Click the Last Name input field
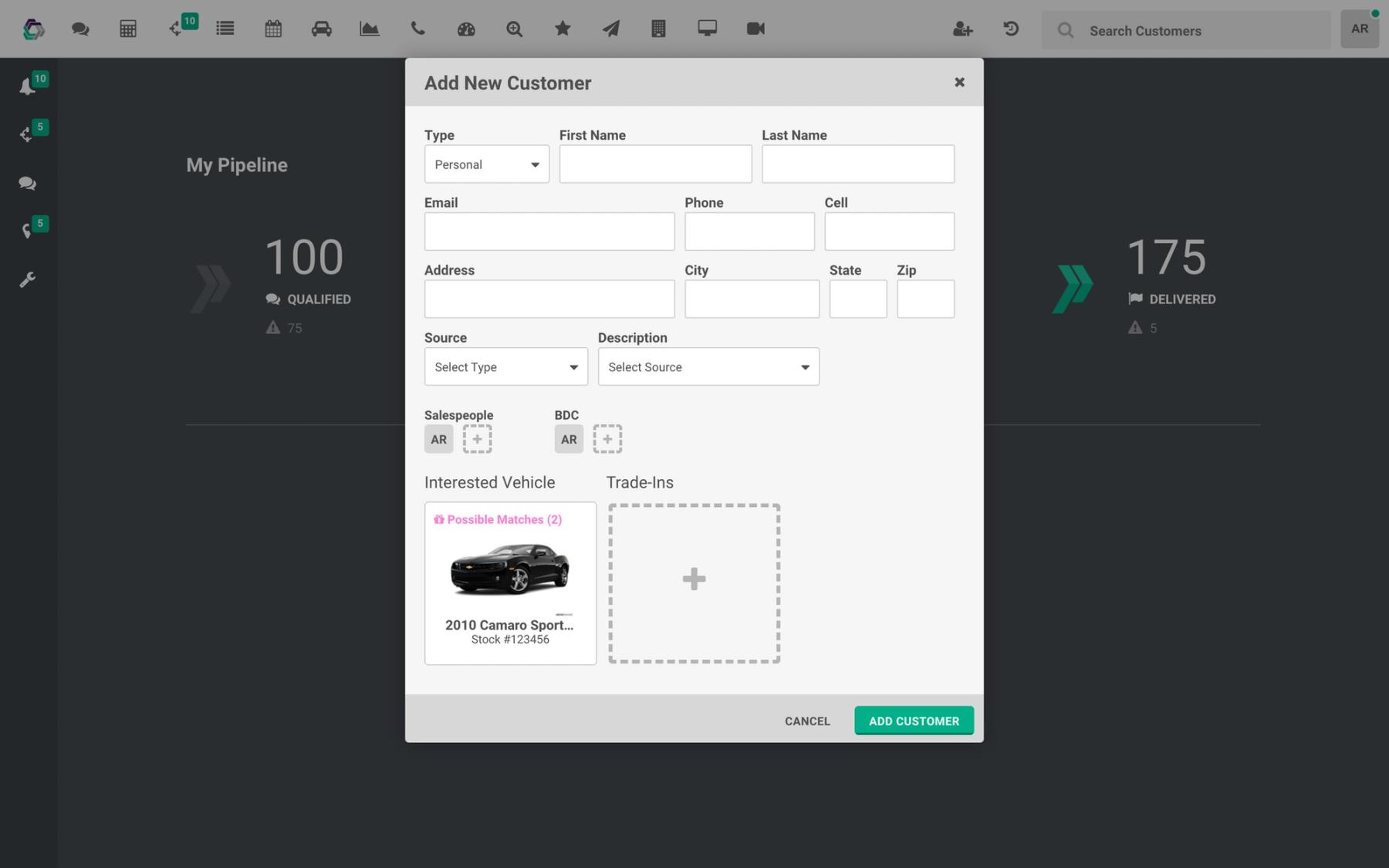The height and width of the screenshot is (868, 1389). pos(858,164)
